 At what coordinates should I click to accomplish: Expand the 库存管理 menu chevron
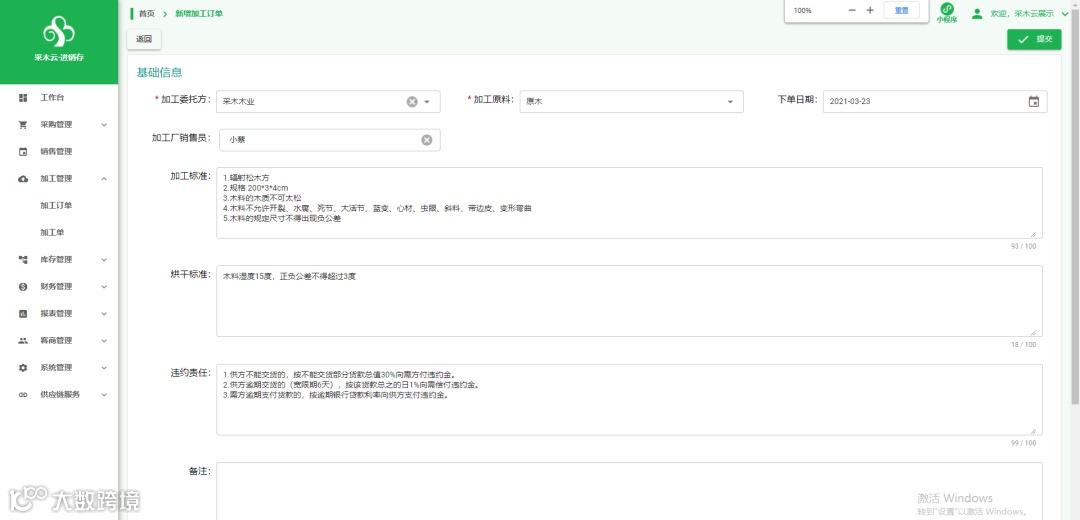tap(104, 260)
